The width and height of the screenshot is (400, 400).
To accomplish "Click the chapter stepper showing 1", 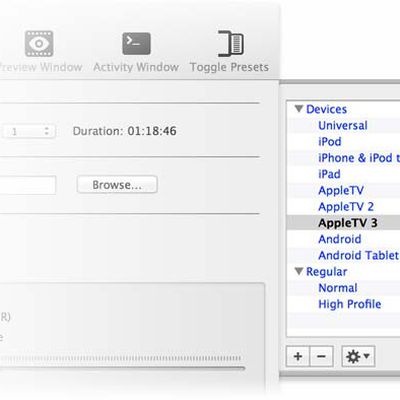I will pyautogui.click(x=28, y=131).
